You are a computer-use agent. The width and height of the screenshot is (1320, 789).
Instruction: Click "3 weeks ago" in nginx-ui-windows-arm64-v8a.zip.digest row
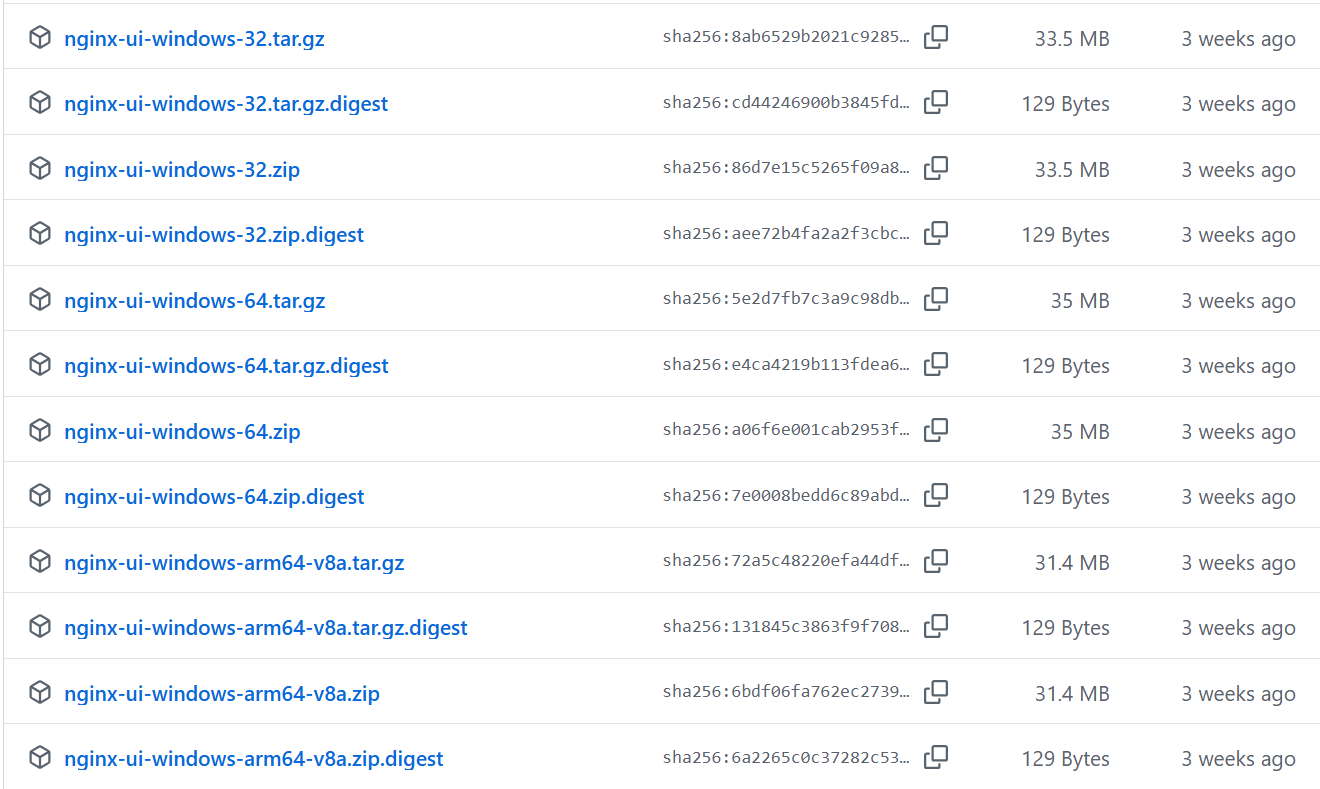[1238, 759]
